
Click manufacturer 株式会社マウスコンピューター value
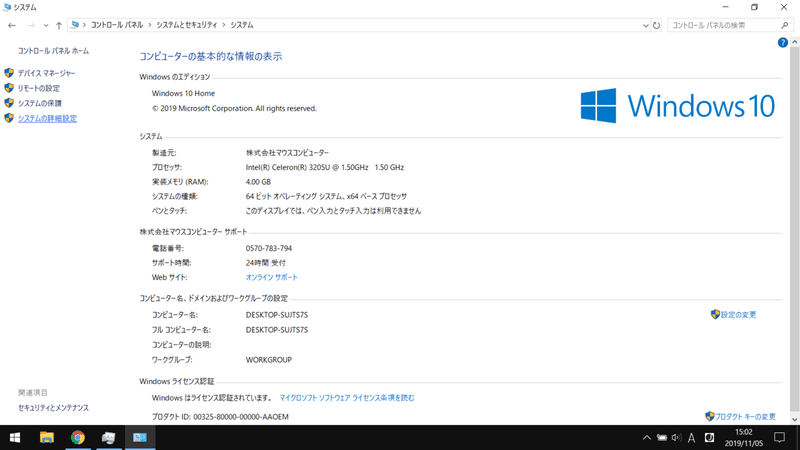point(287,153)
